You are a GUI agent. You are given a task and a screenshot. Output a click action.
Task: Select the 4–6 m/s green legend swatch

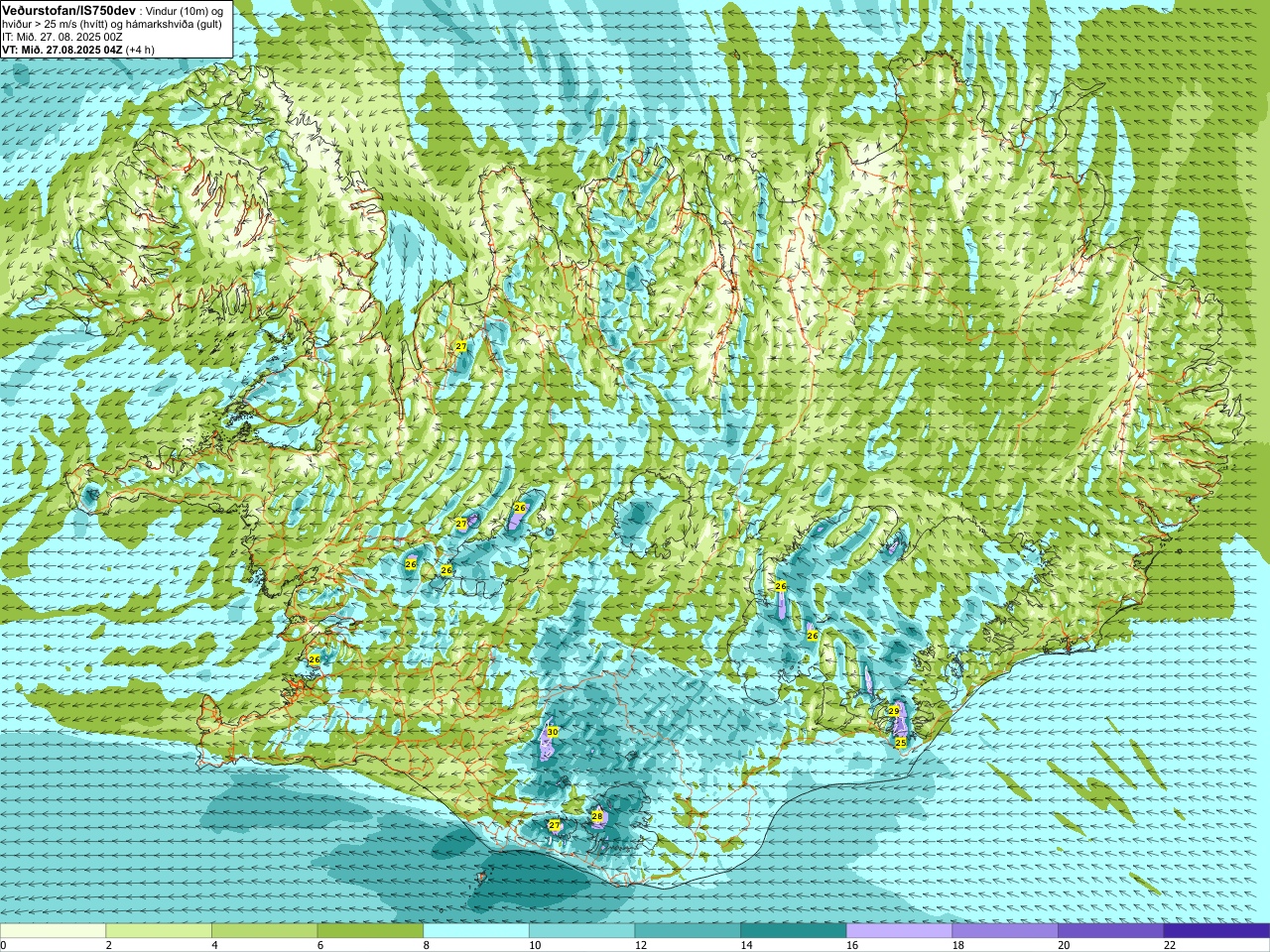(264, 931)
